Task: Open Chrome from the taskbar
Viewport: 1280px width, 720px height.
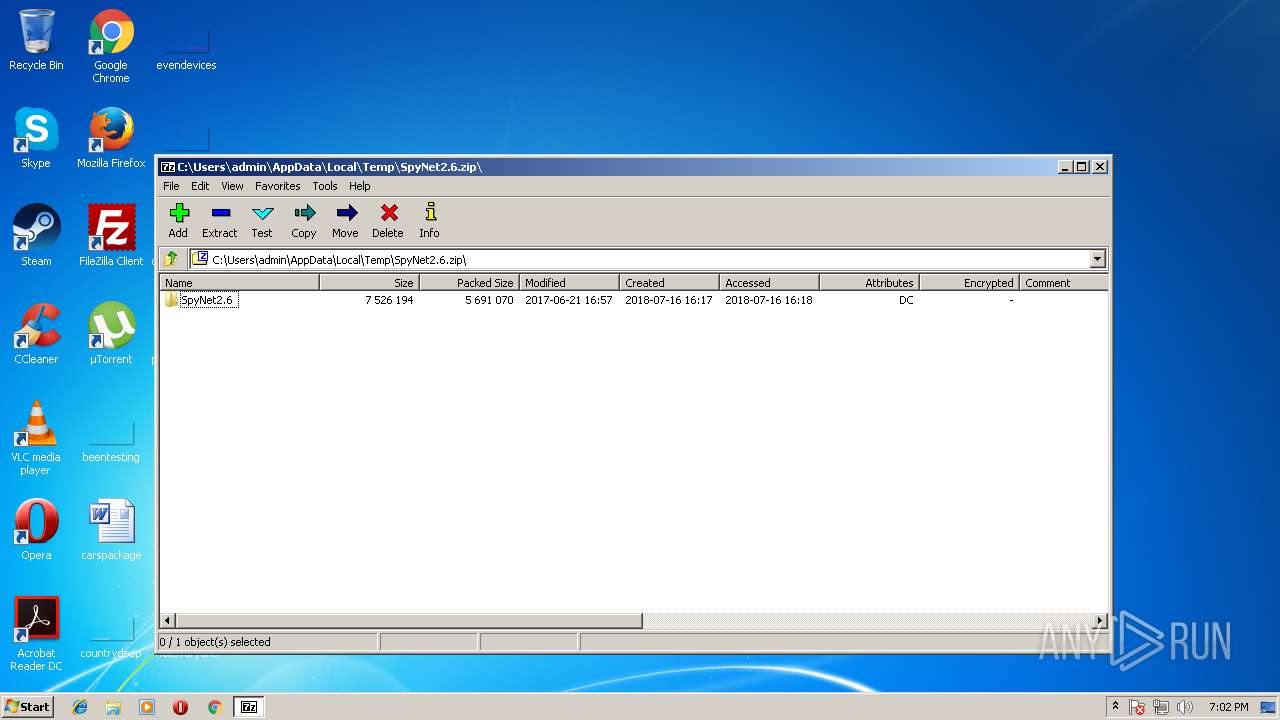Action: point(214,707)
